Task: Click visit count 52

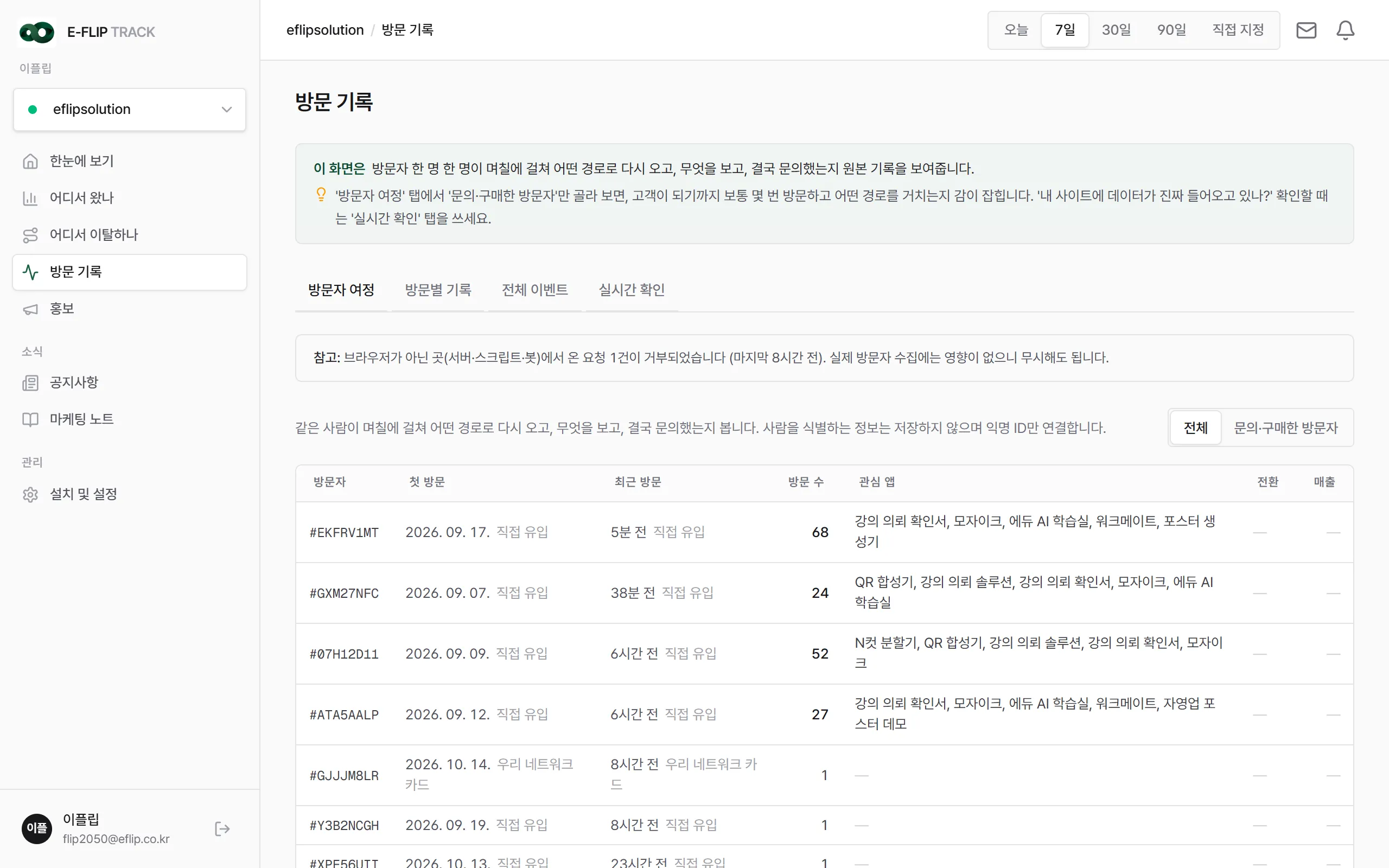Action: (x=820, y=654)
